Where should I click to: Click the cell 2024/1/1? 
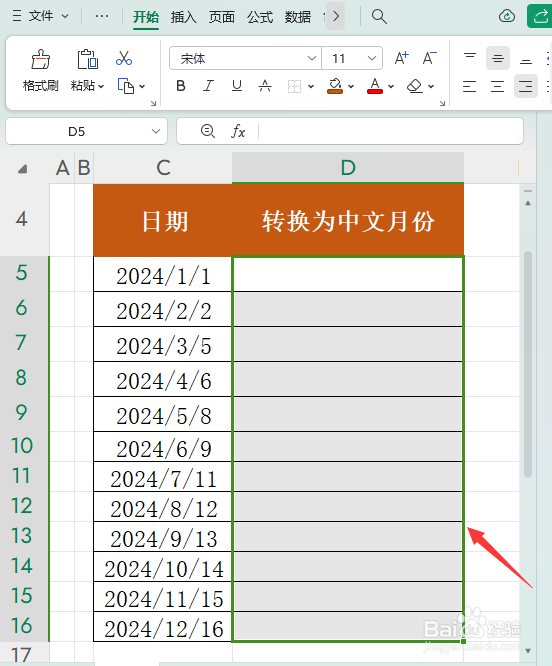click(x=163, y=274)
